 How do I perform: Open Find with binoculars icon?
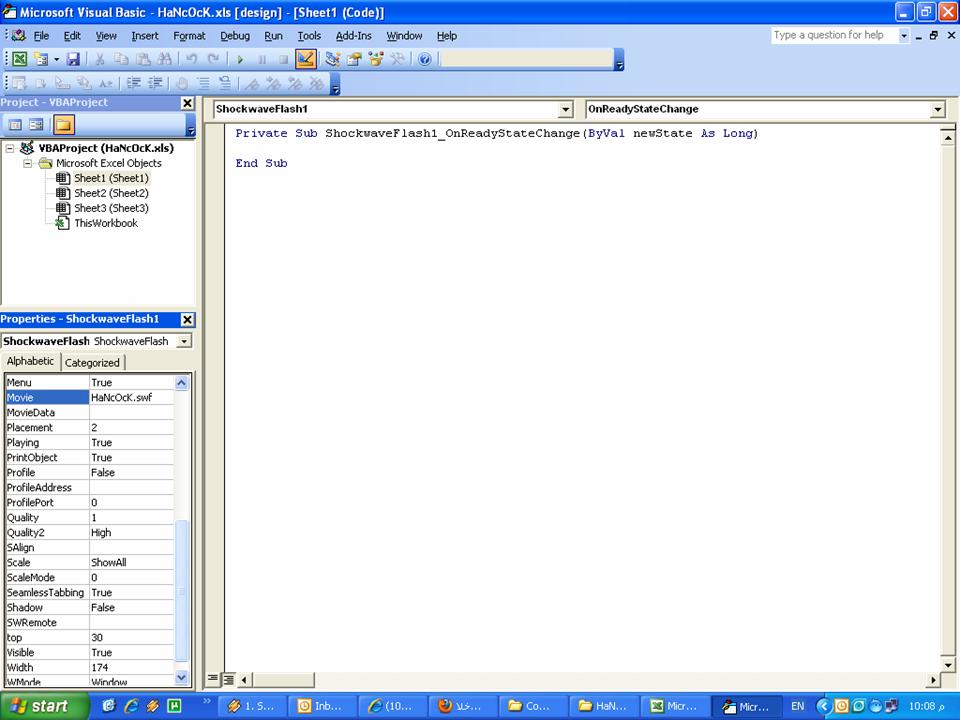tap(164, 59)
